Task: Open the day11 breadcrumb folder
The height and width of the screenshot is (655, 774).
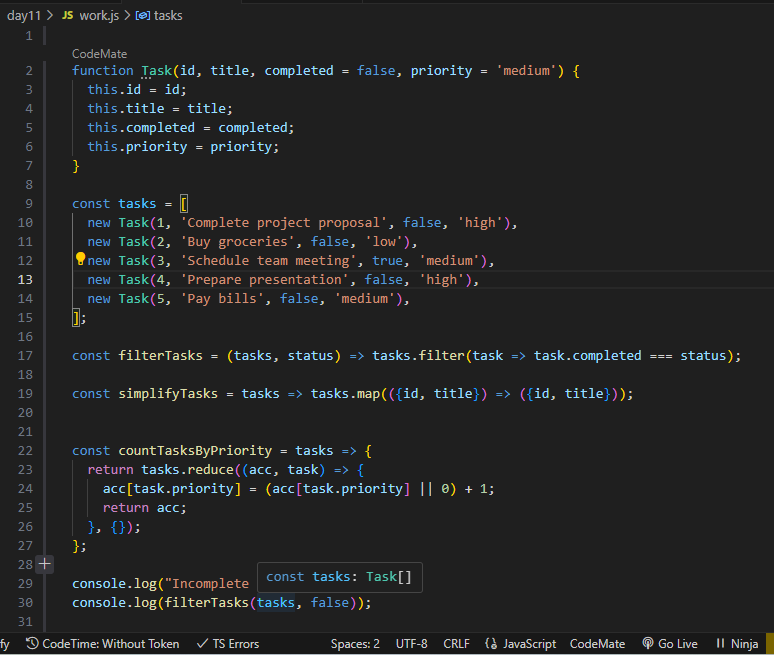Action: click(24, 16)
